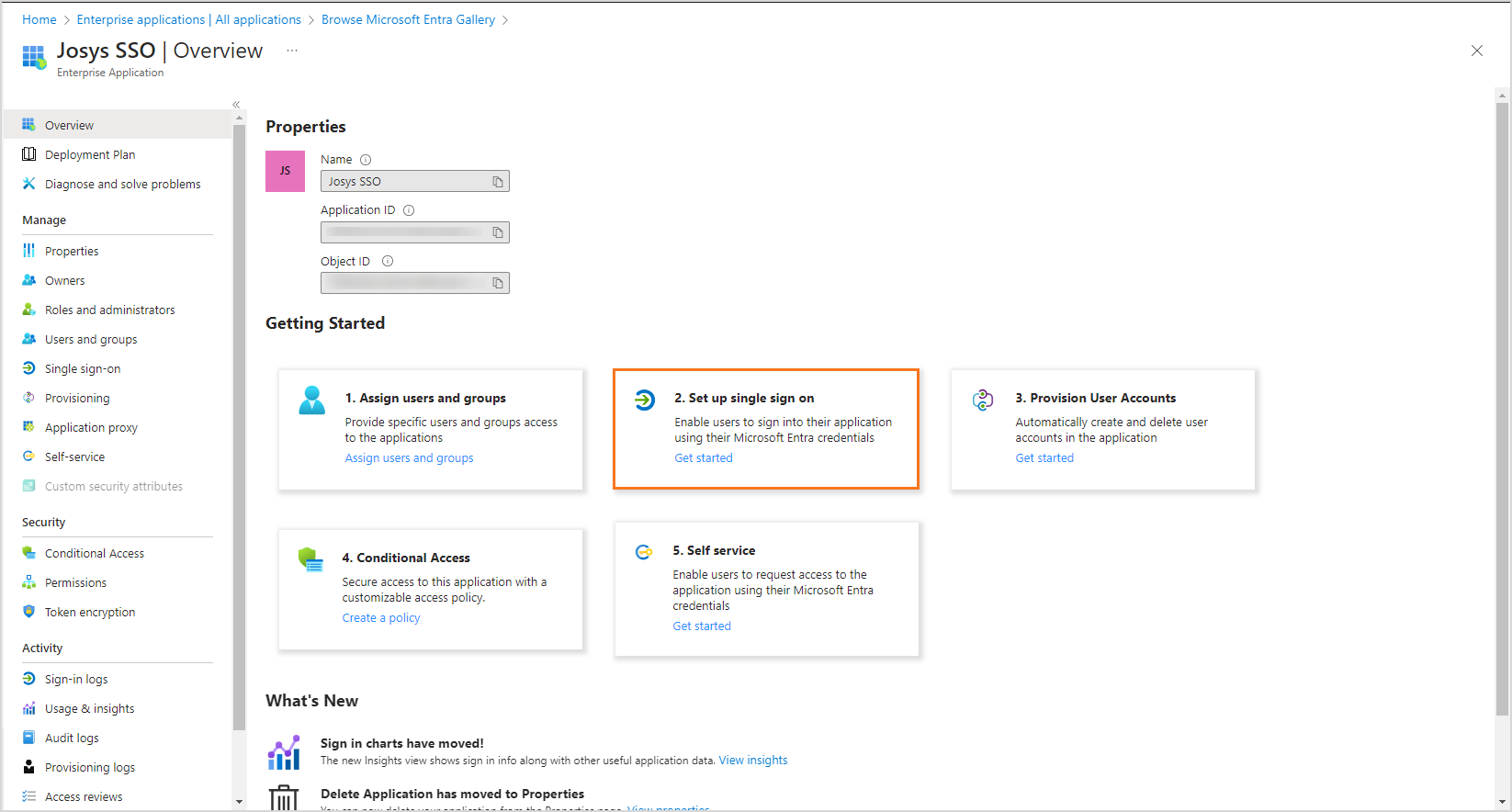Click the Application ID input field
The width and height of the screenshot is (1512, 812).
(415, 232)
